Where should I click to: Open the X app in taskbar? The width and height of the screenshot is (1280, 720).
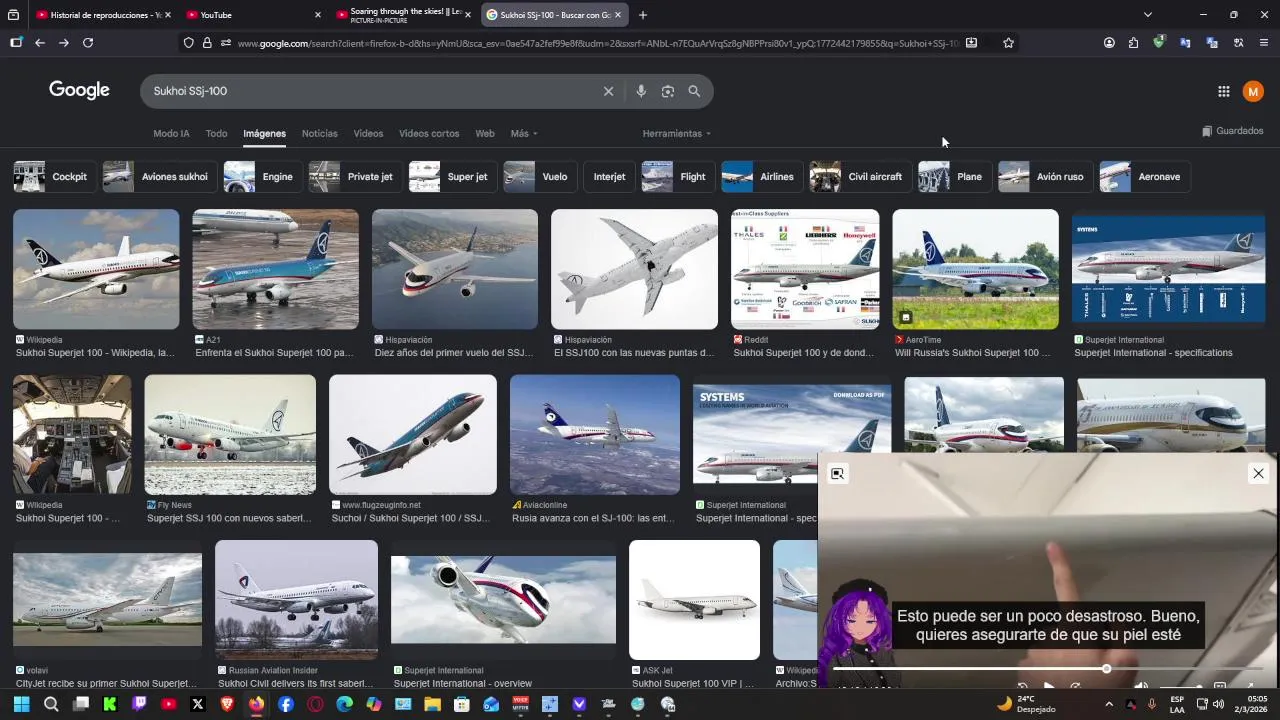[198, 704]
